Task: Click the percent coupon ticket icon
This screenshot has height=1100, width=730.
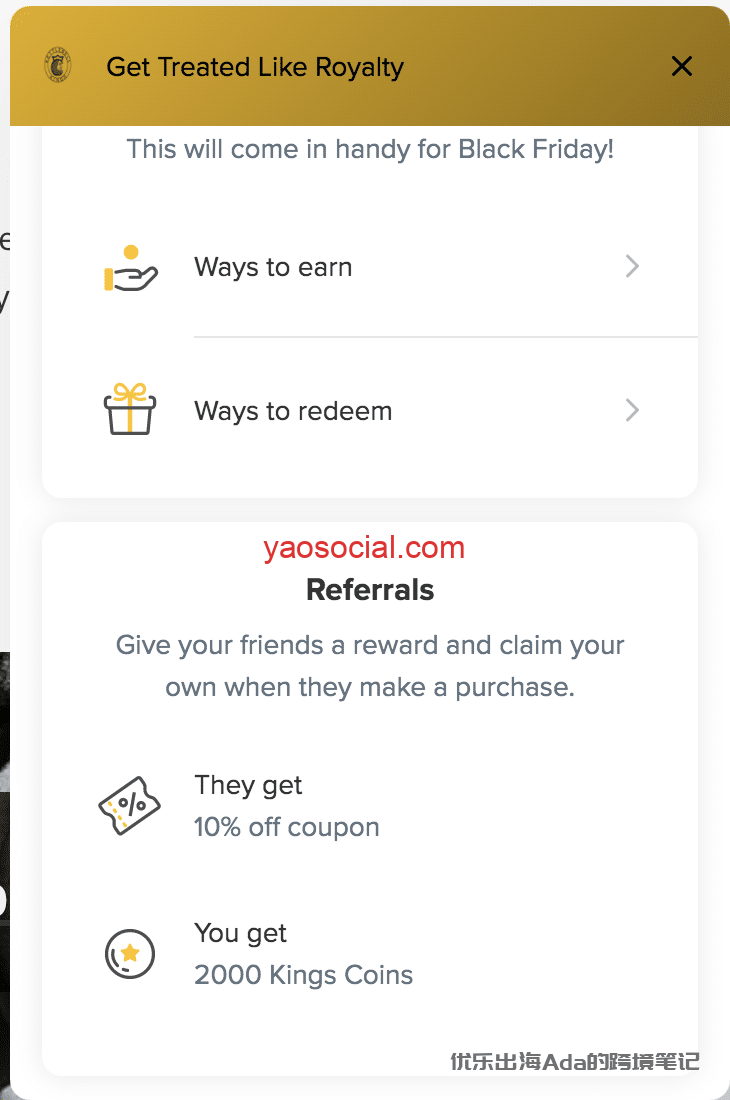Action: click(130, 806)
